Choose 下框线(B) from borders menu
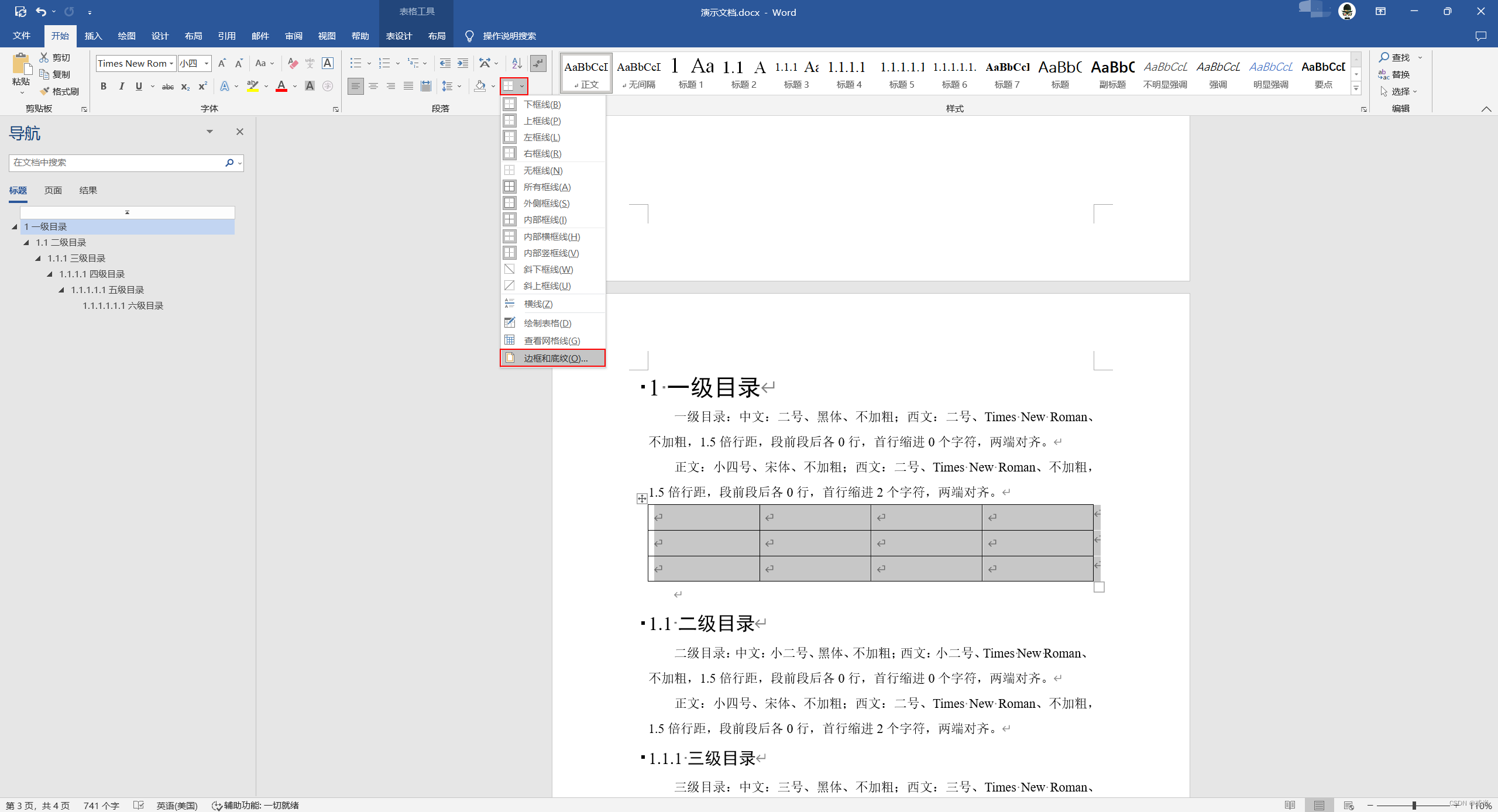Image resolution: width=1498 pixels, height=812 pixels. coord(553,104)
